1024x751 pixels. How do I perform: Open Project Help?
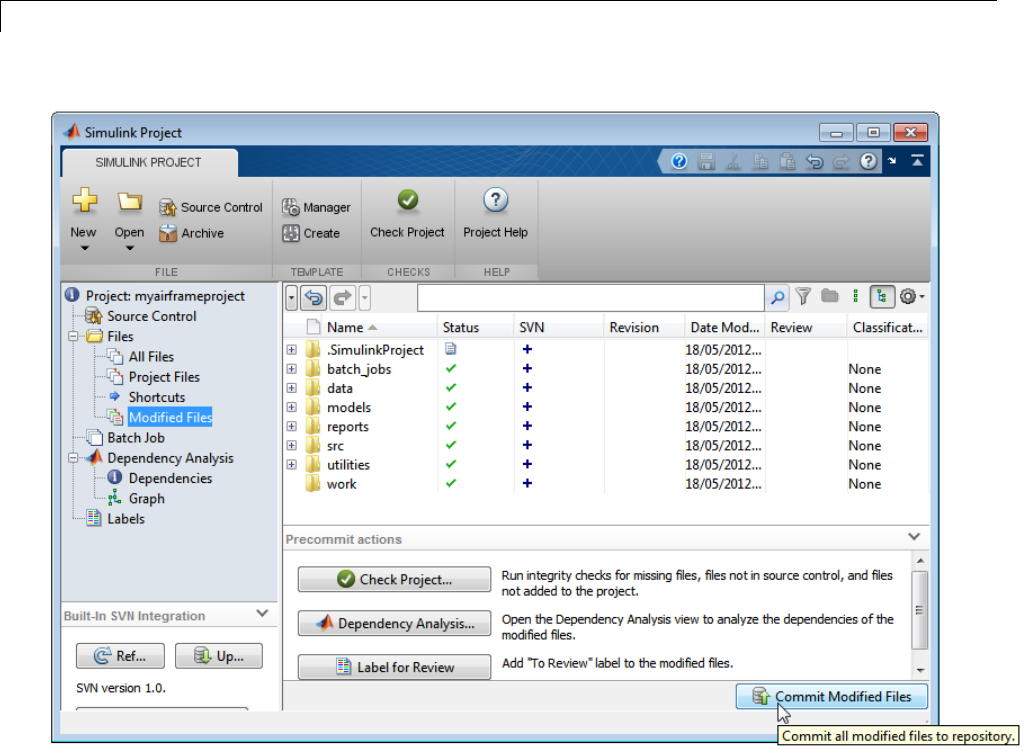tap(496, 214)
